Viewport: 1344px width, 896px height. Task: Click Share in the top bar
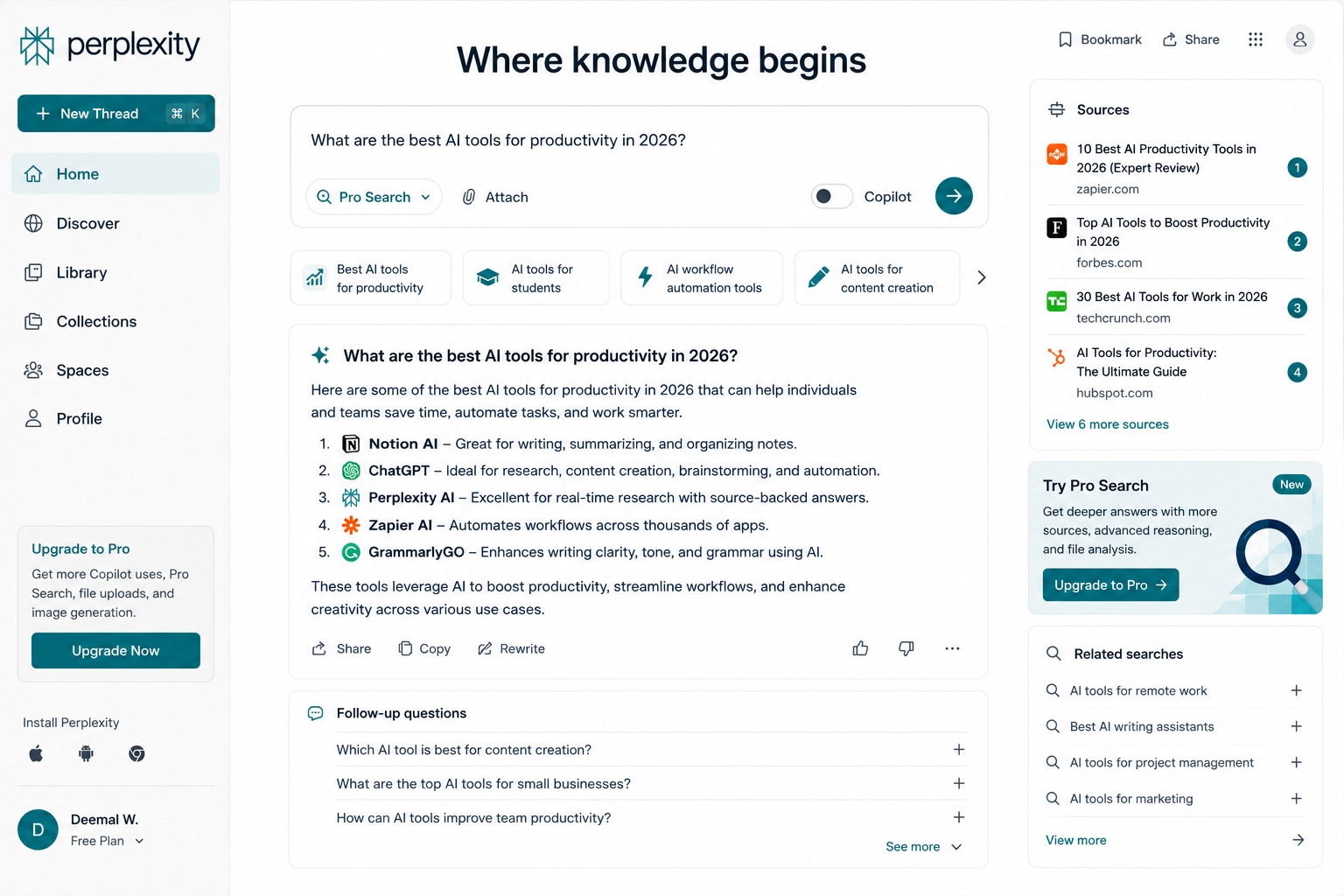(1191, 39)
